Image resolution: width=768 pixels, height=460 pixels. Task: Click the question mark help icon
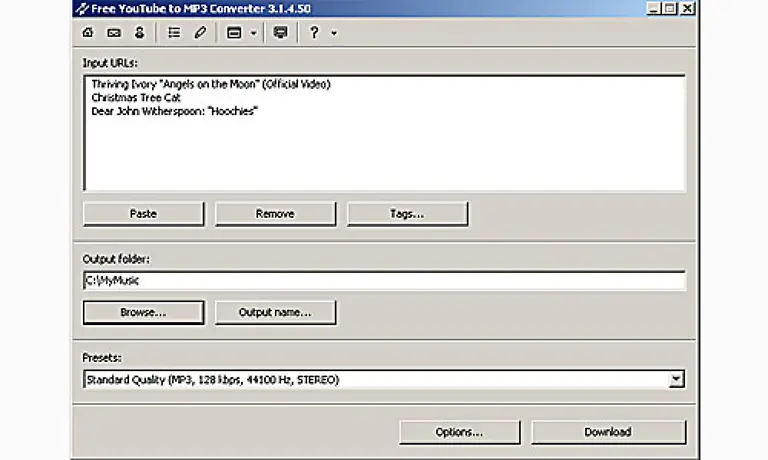click(x=314, y=33)
